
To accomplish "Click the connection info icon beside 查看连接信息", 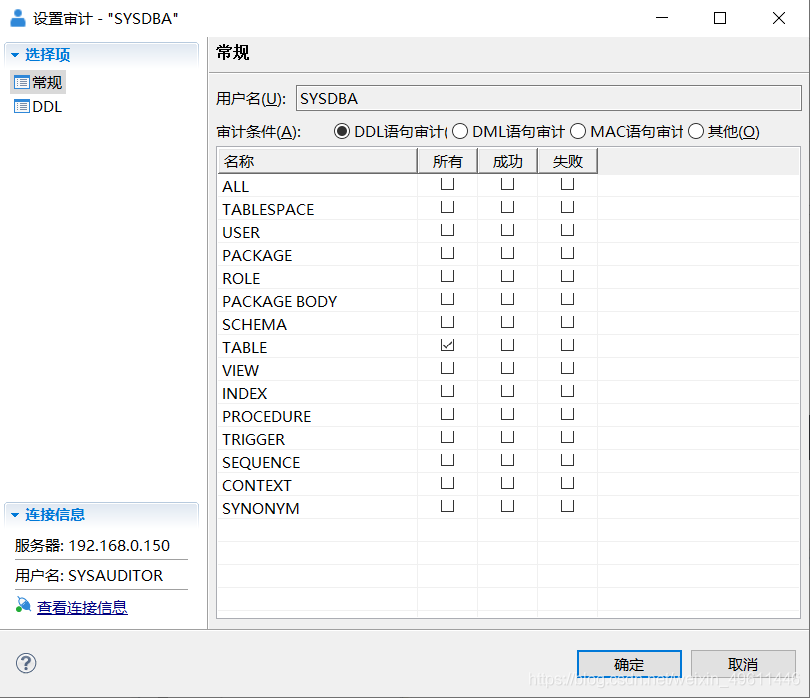I will coord(23,605).
